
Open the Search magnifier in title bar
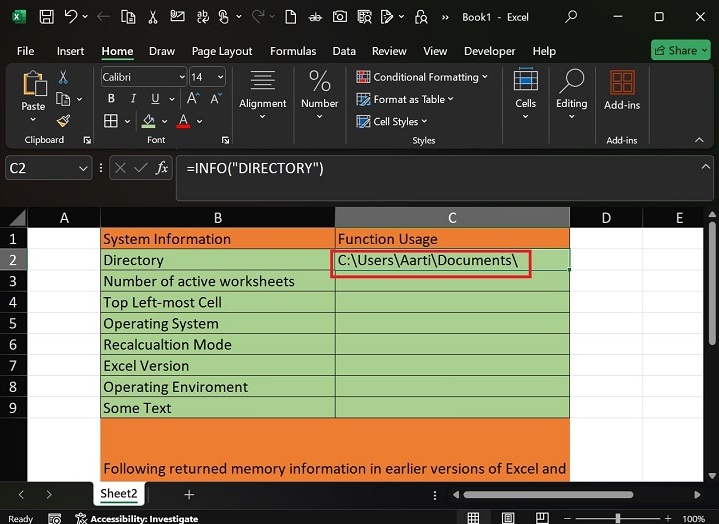tap(571, 17)
